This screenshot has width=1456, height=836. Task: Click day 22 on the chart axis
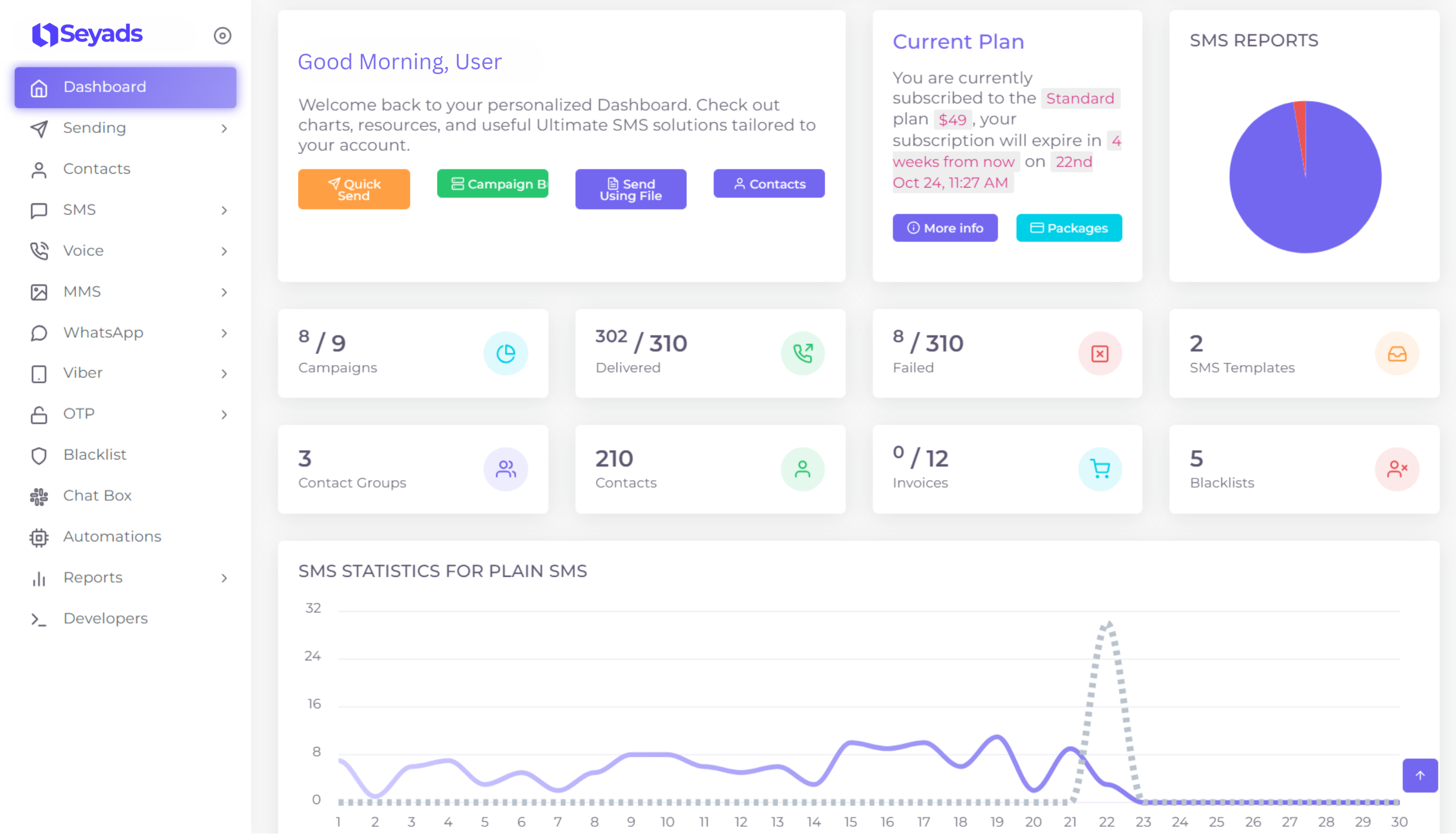(1106, 822)
